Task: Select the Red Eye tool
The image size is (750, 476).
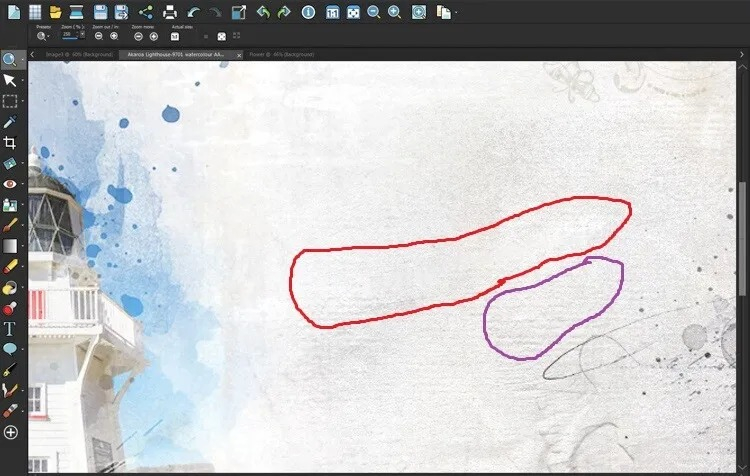Action: click(x=10, y=184)
